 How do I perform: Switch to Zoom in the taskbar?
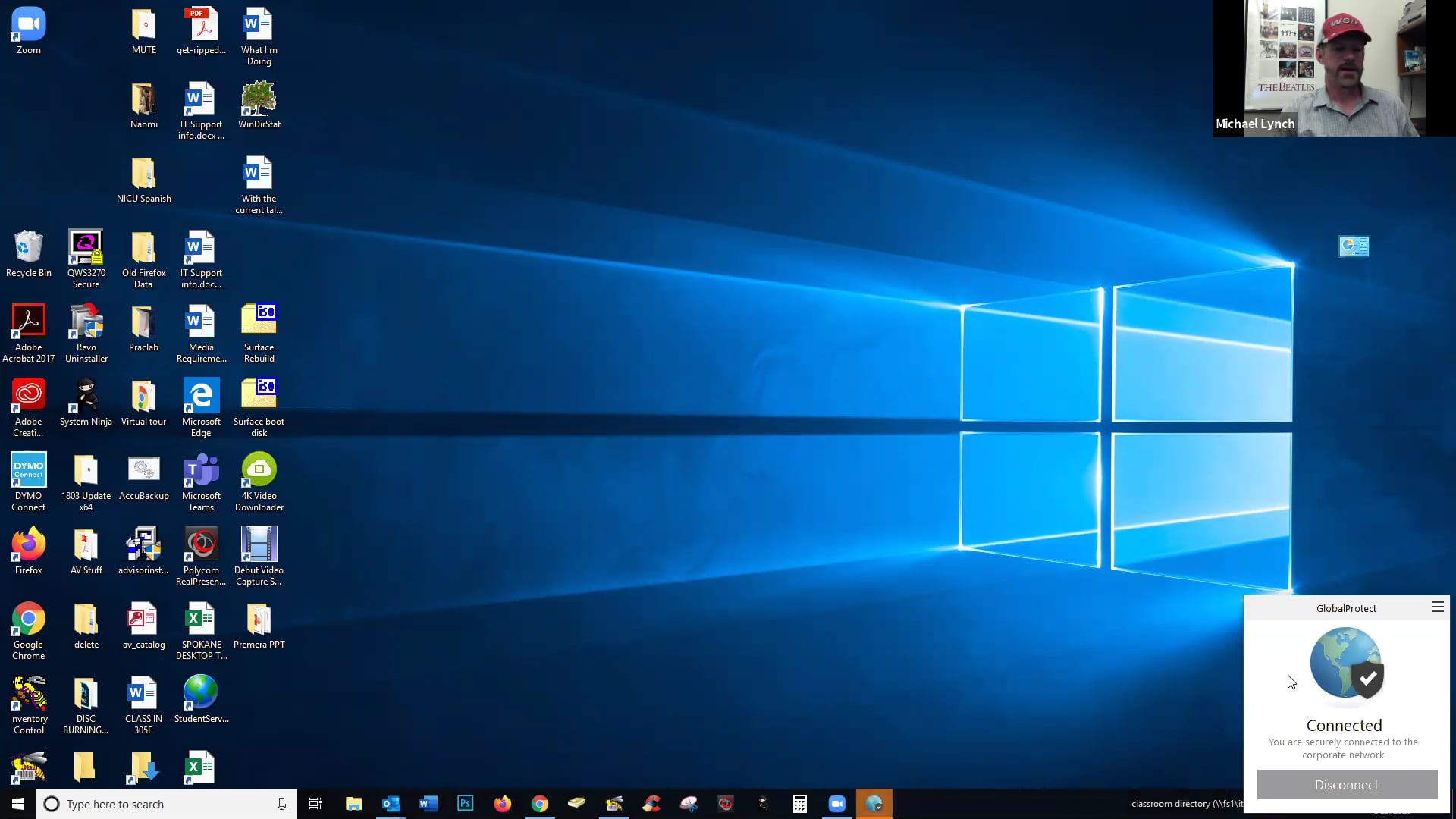pyautogui.click(x=836, y=804)
